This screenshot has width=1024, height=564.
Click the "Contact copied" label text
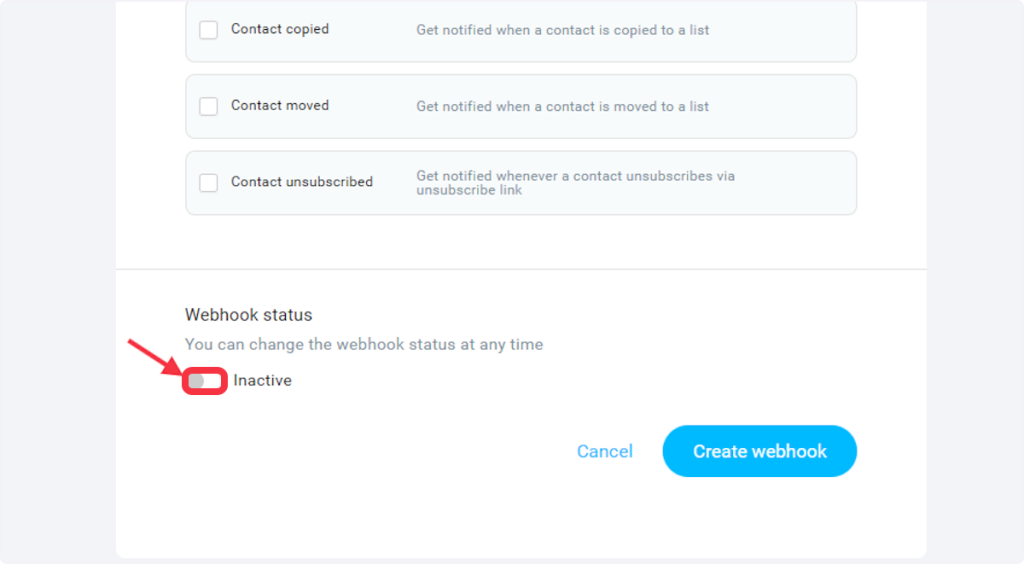tap(280, 29)
